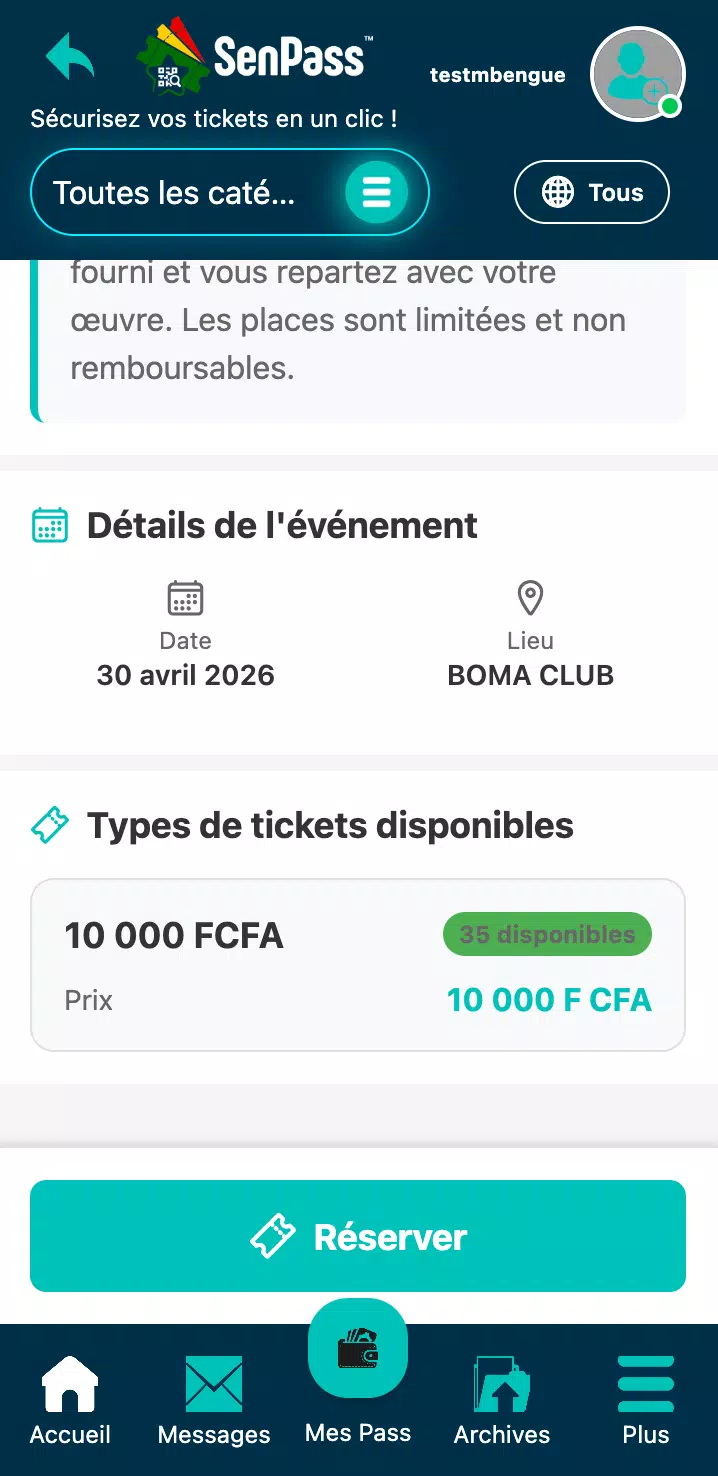Click the BOMA CLUB venue text
The image size is (718, 1476).
[530, 675]
